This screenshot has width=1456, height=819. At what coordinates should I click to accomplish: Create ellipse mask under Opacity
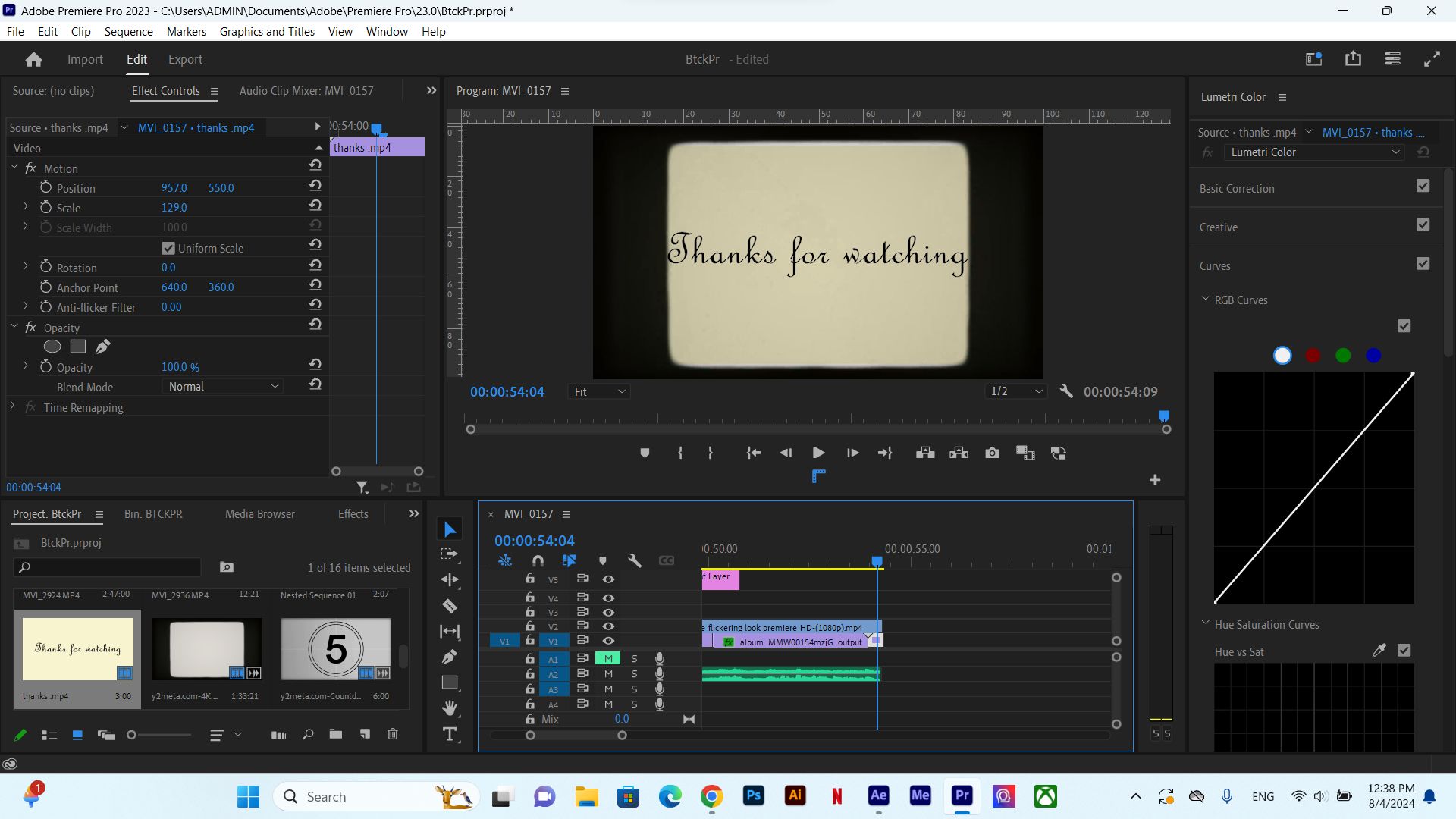point(52,347)
